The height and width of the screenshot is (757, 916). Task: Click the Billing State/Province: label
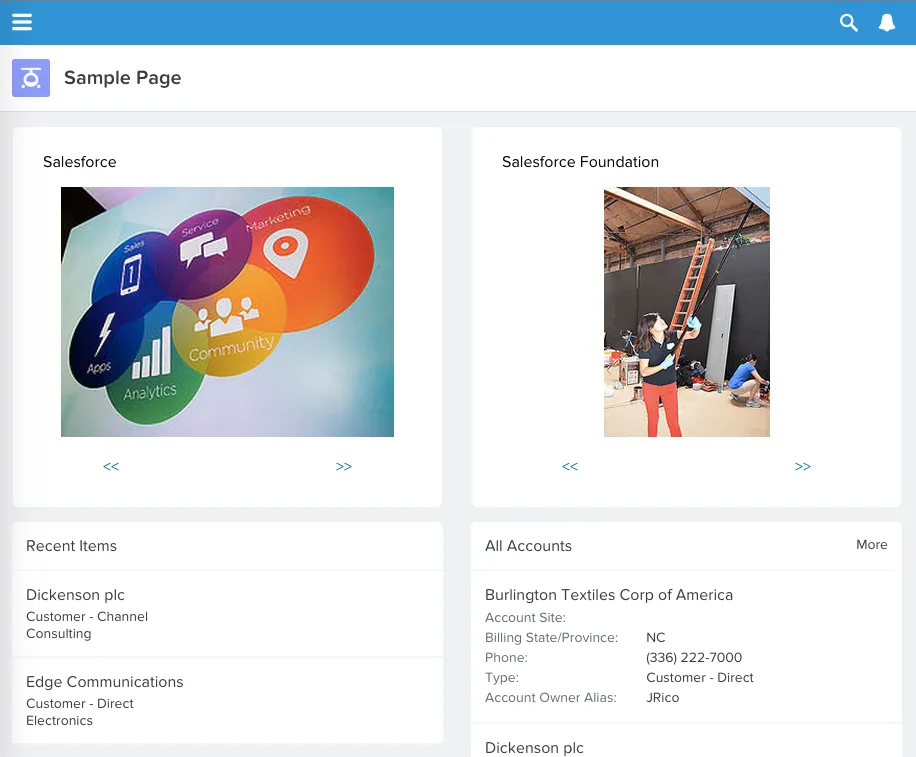click(551, 638)
